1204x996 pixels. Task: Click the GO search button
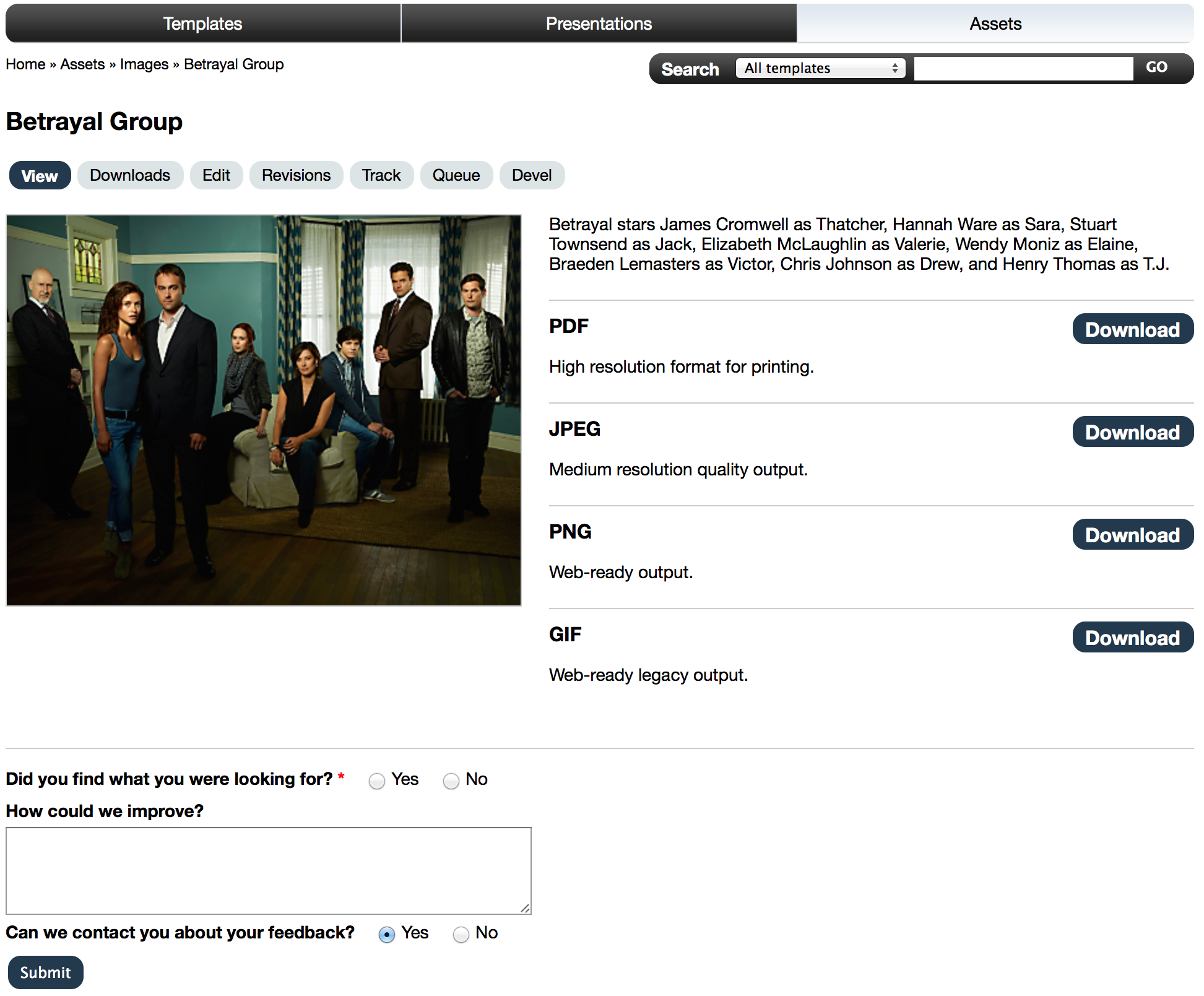point(1156,67)
